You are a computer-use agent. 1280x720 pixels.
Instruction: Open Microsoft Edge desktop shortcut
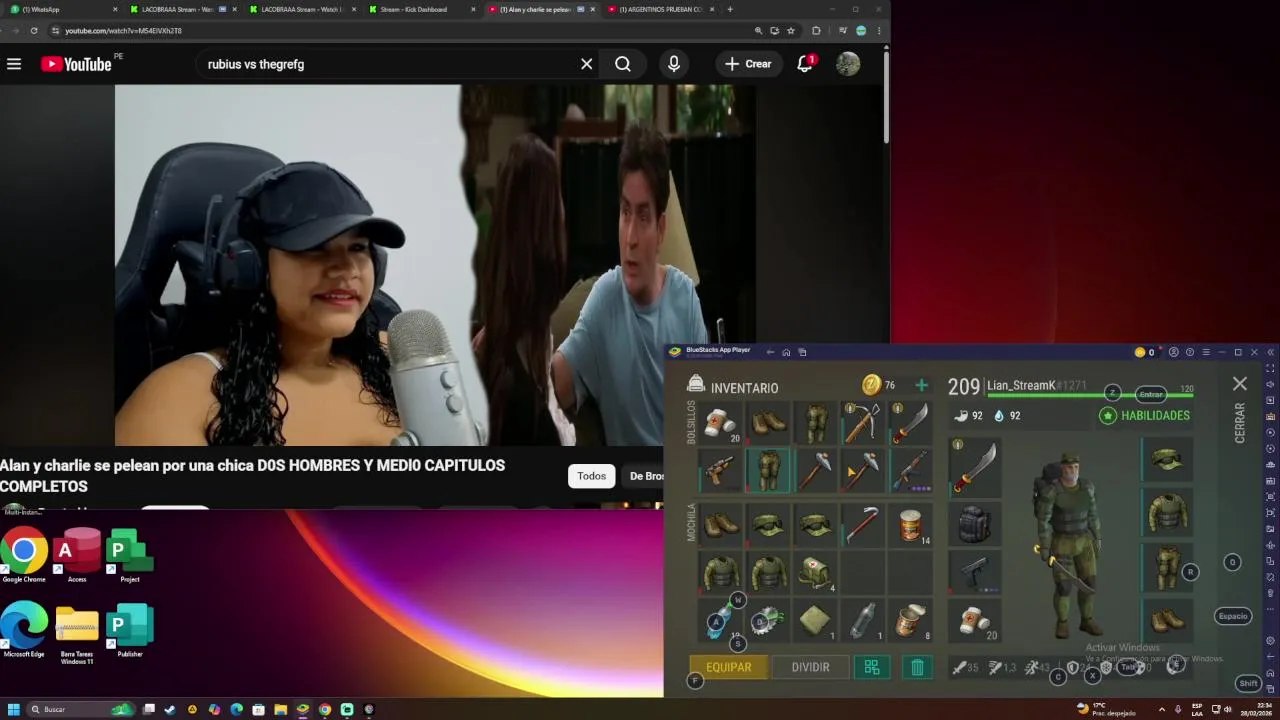tap(24, 630)
